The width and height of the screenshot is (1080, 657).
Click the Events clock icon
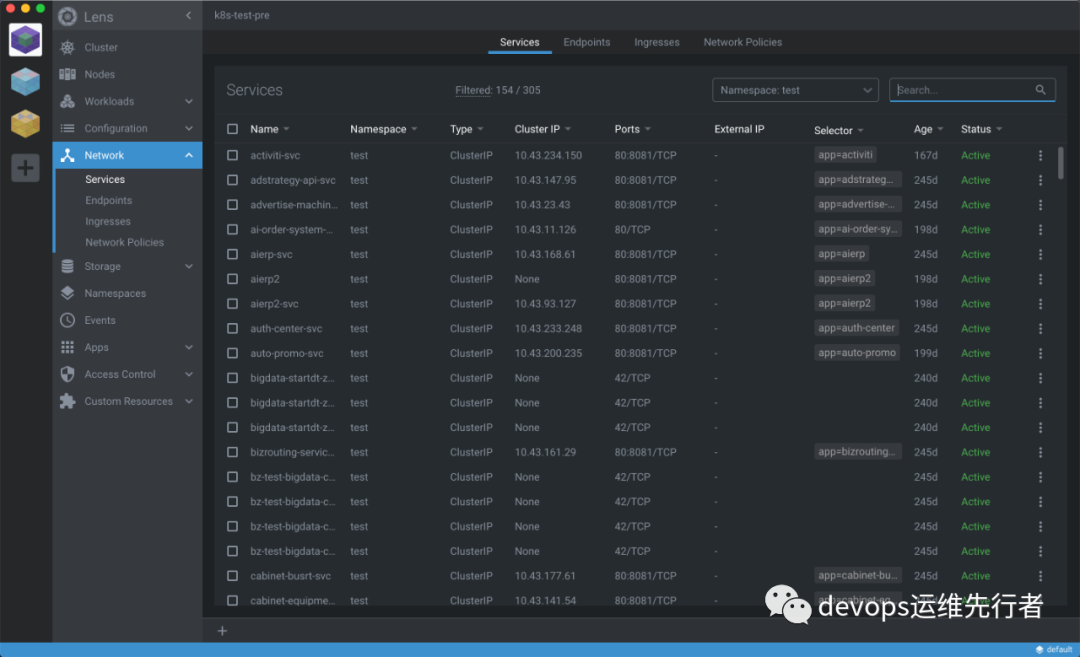pyautogui.click(x=67, y=320)
